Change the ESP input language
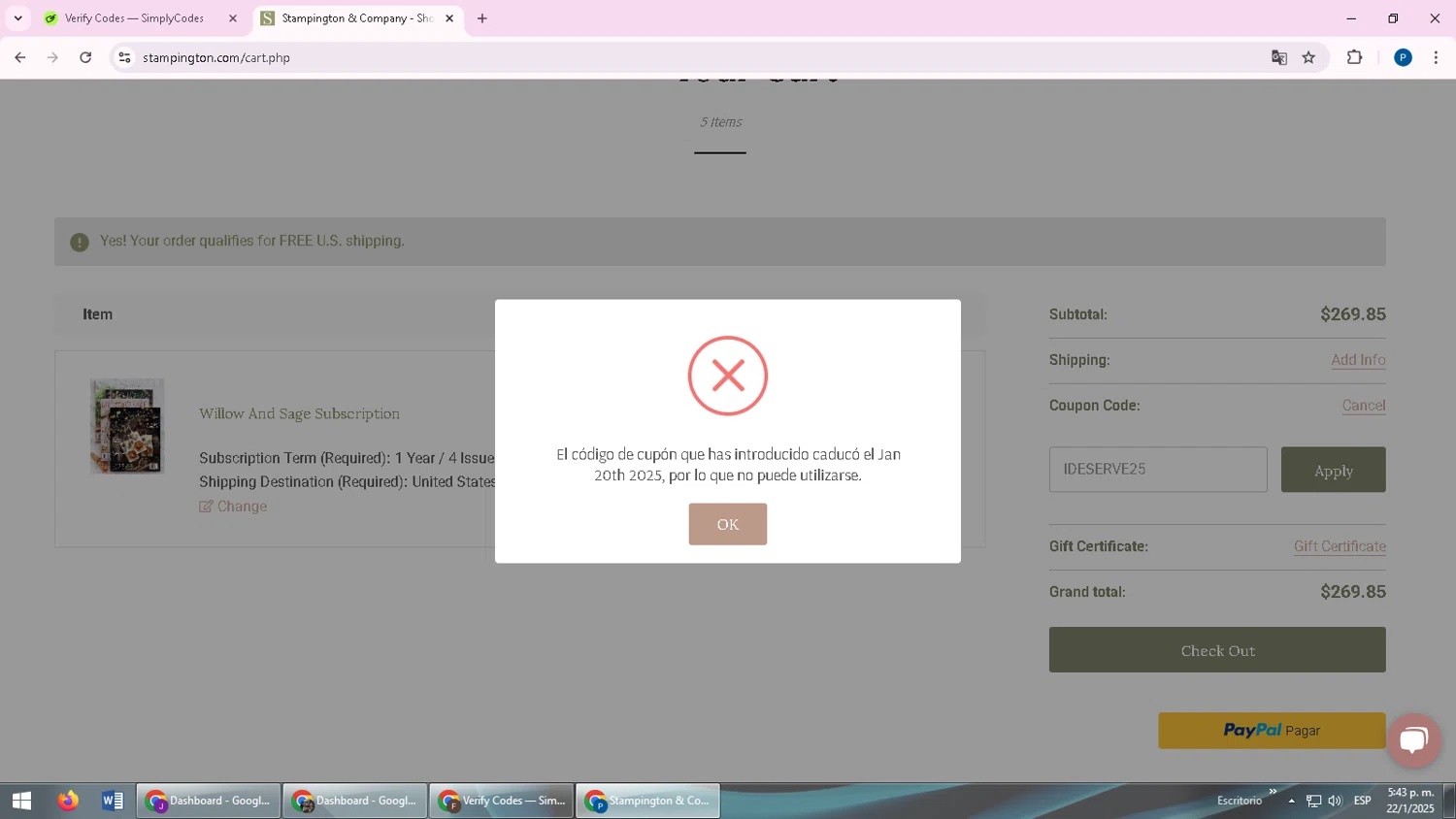Image resolution: width=1456 pixels, height=819 pixels. tap(1363, 801)
